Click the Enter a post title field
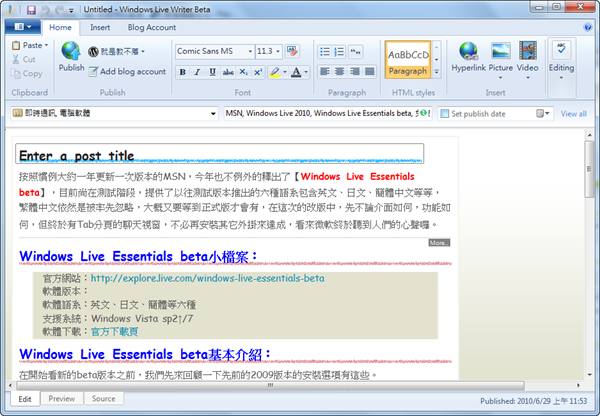The height and width of the screenshot is (416, 600). (220, 154)
